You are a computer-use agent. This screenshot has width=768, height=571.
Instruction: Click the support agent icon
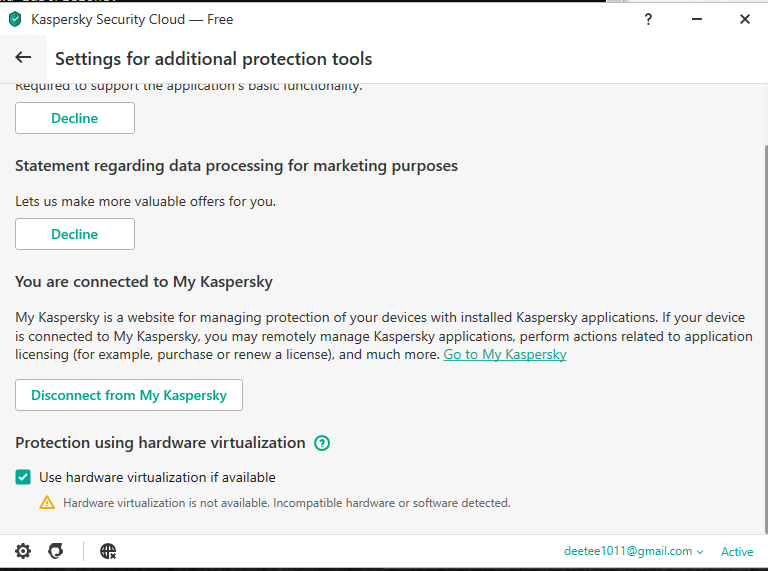pos(56,551)
